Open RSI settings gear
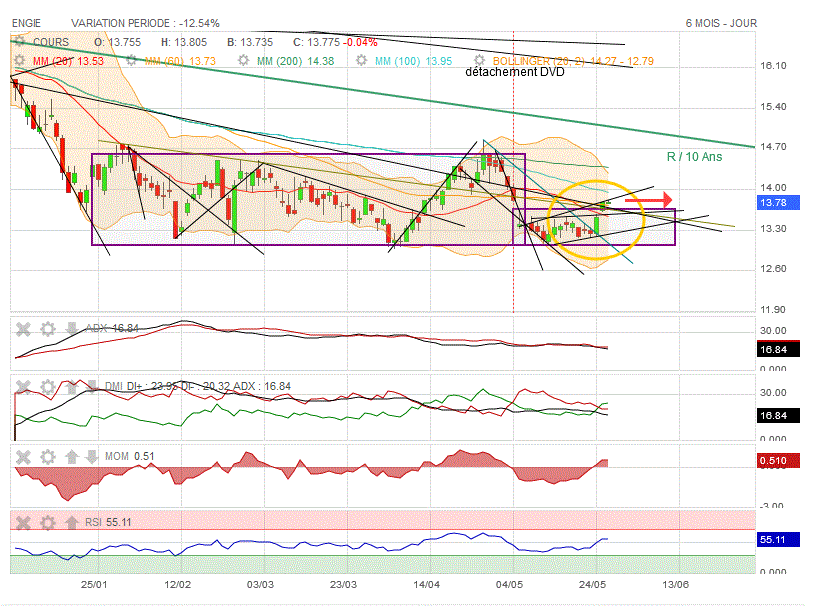This screenshot has height=606, width=813. point(47,522)
